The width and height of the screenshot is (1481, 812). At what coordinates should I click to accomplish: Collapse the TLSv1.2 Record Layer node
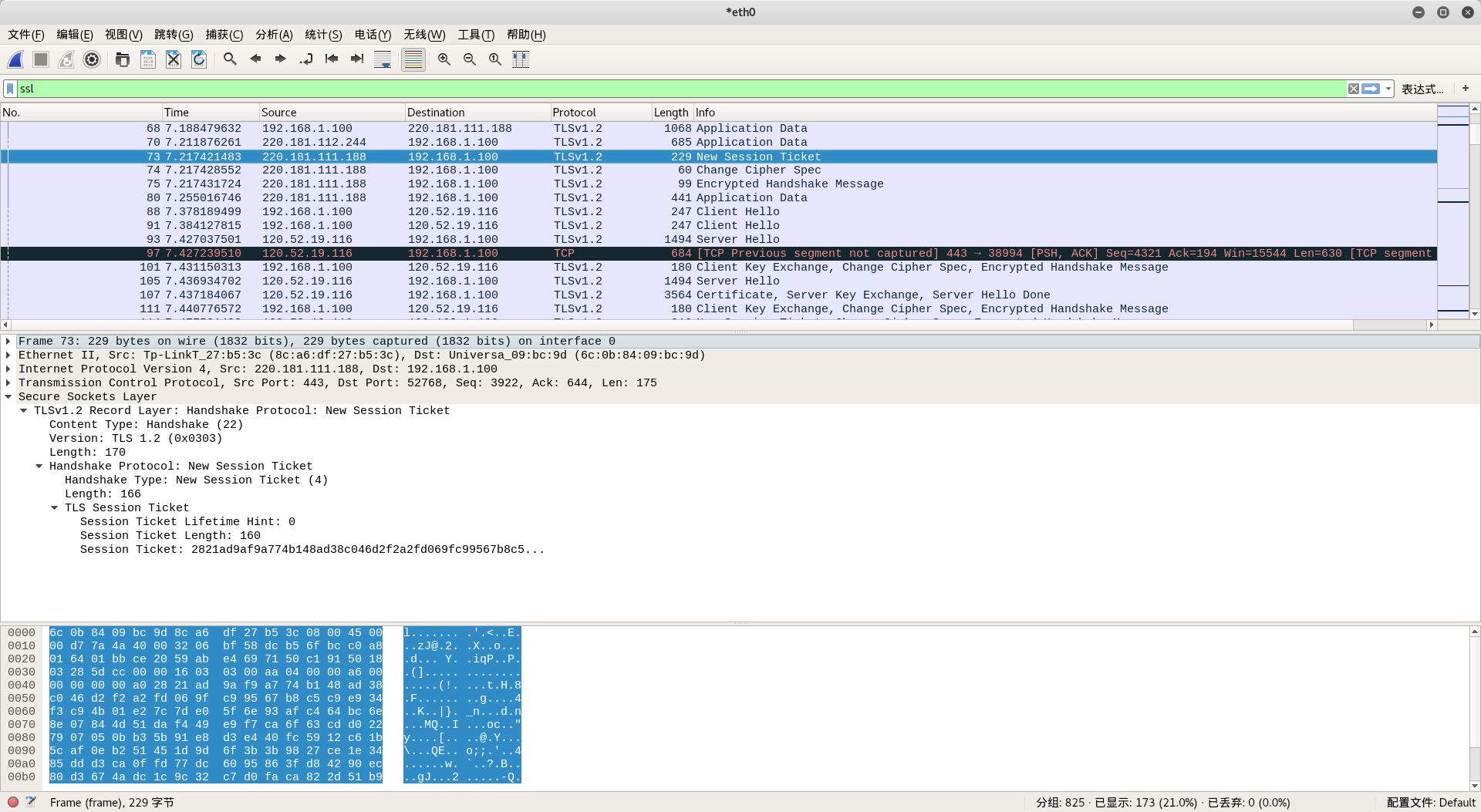23,411
